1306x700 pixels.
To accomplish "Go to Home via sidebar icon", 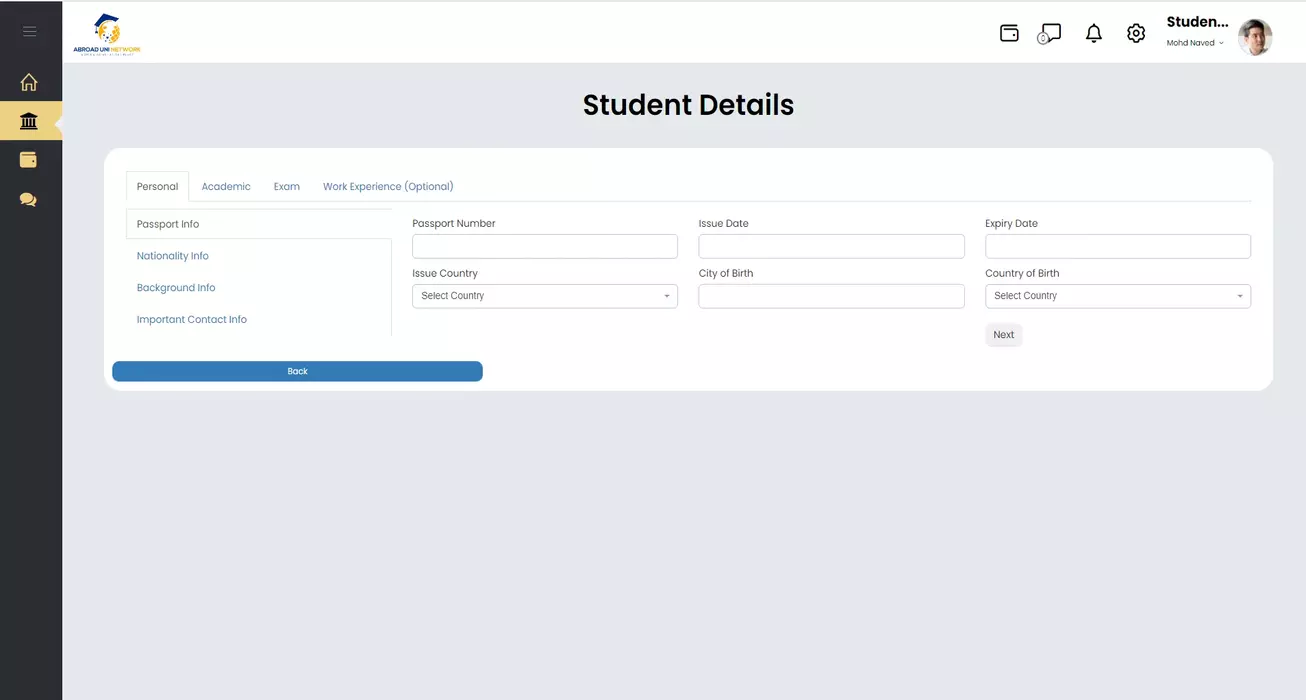I will [29, 83].
